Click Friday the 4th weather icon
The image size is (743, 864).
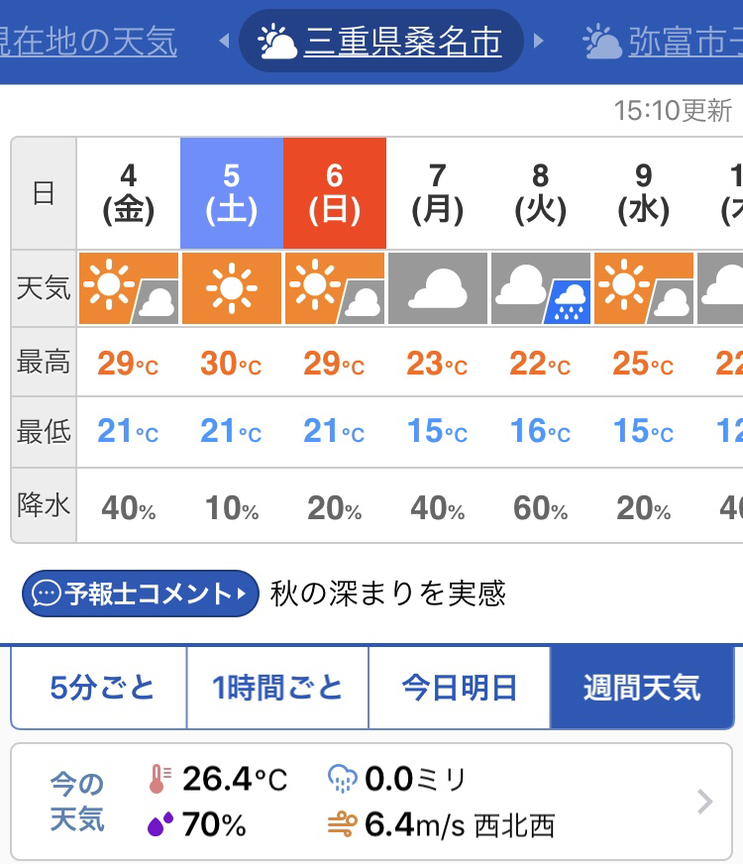(x=128, y=289)
